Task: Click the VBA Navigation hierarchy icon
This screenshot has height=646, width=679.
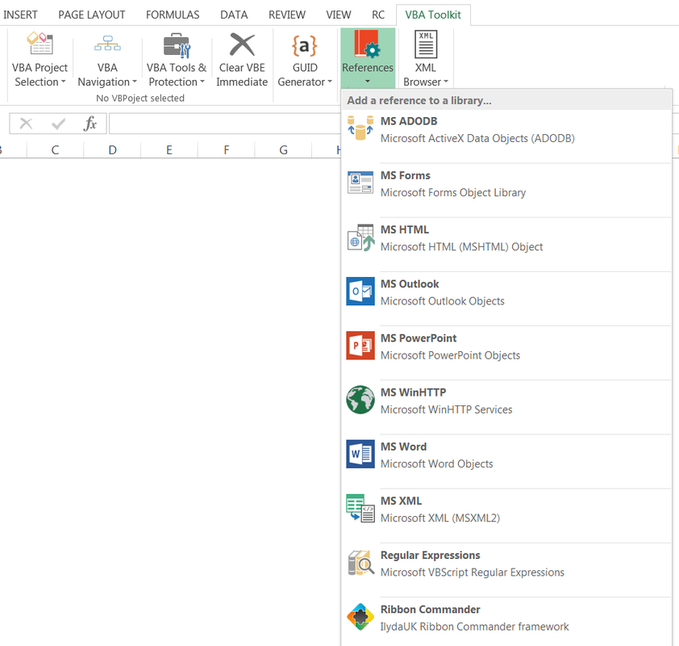Action: (x=107, y=44)
